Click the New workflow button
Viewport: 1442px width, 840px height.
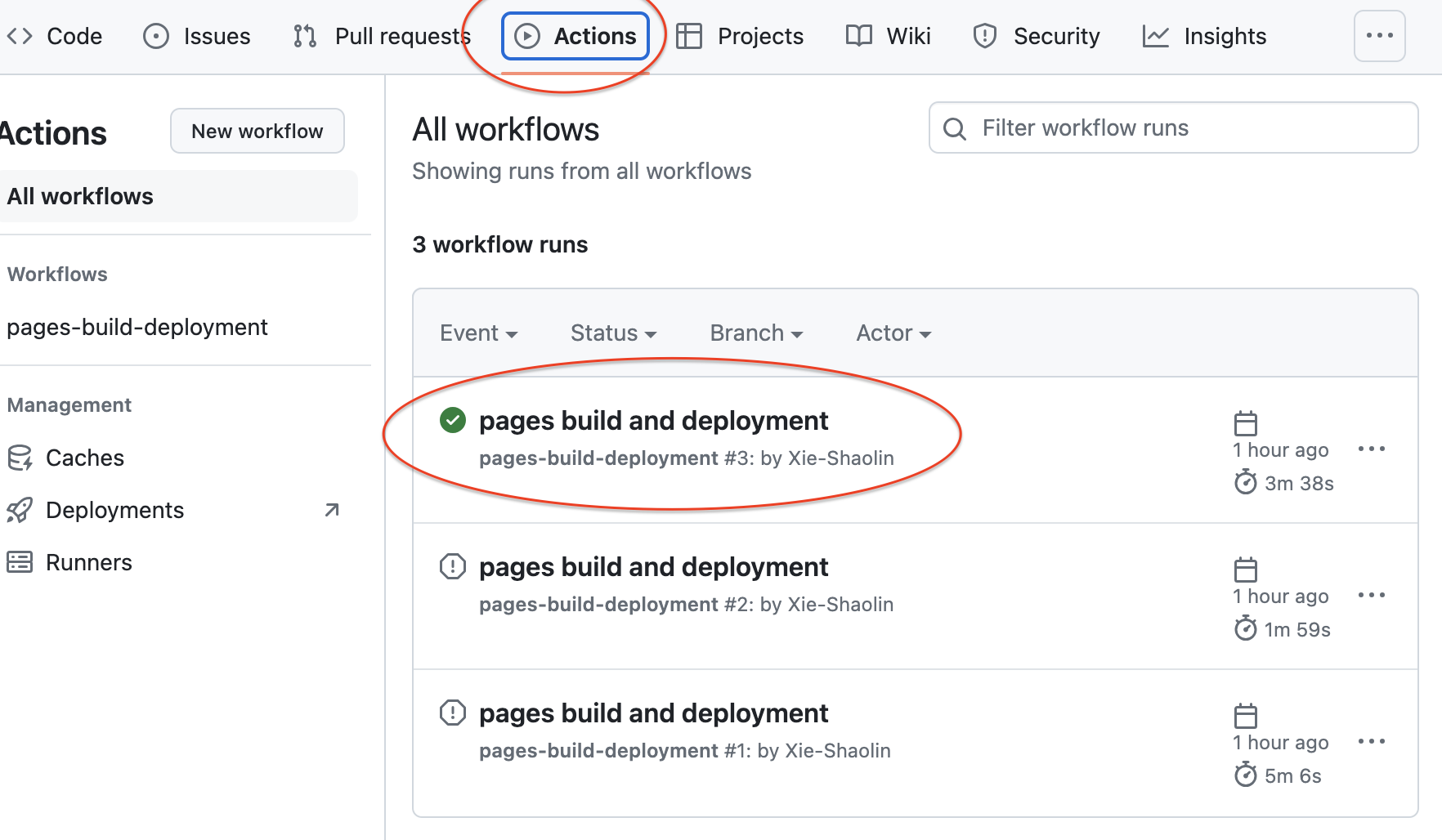[x=257, y=131]
